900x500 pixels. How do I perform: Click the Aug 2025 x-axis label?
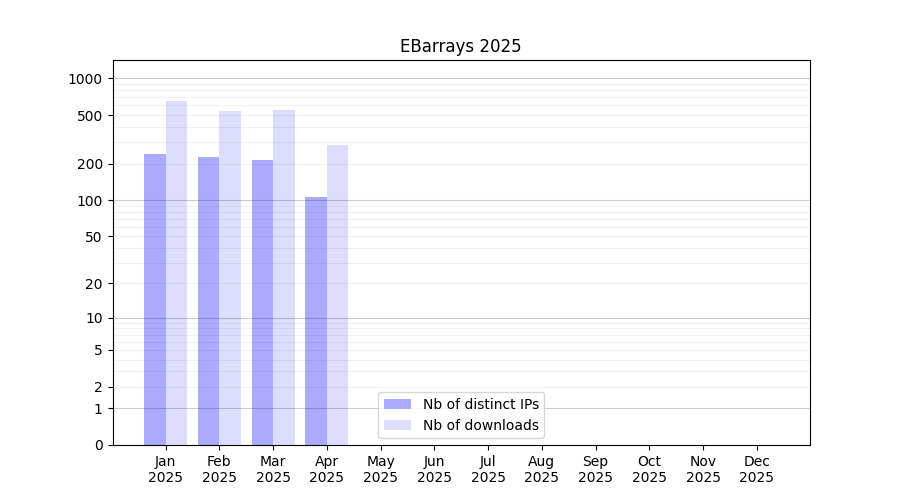click(x=542, y=469)
